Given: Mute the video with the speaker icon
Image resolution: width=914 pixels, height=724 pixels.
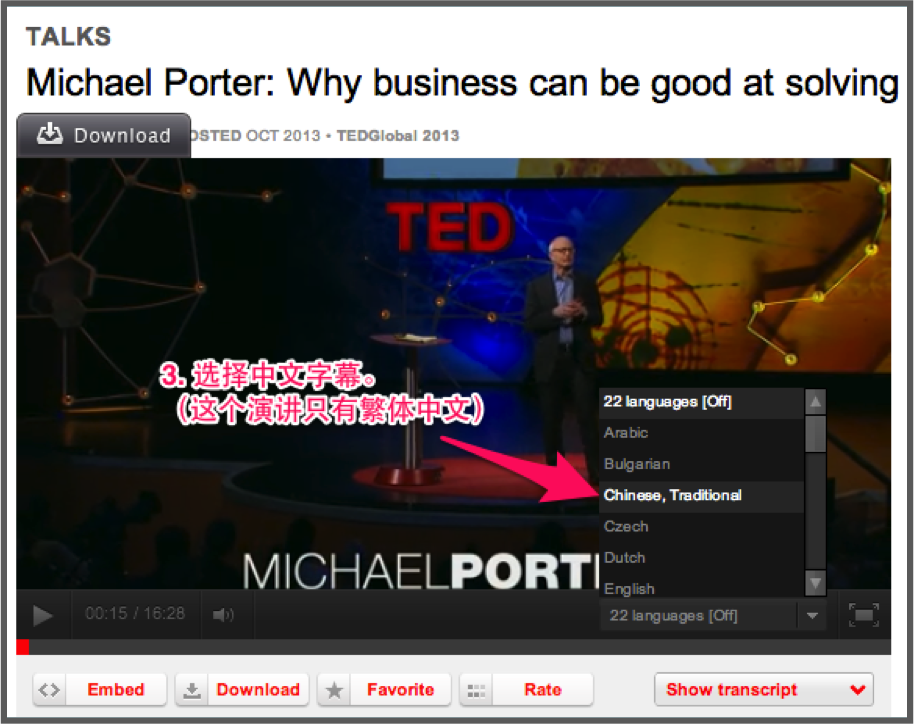Looking at the screenshot, I should click(x=223, y=614).
